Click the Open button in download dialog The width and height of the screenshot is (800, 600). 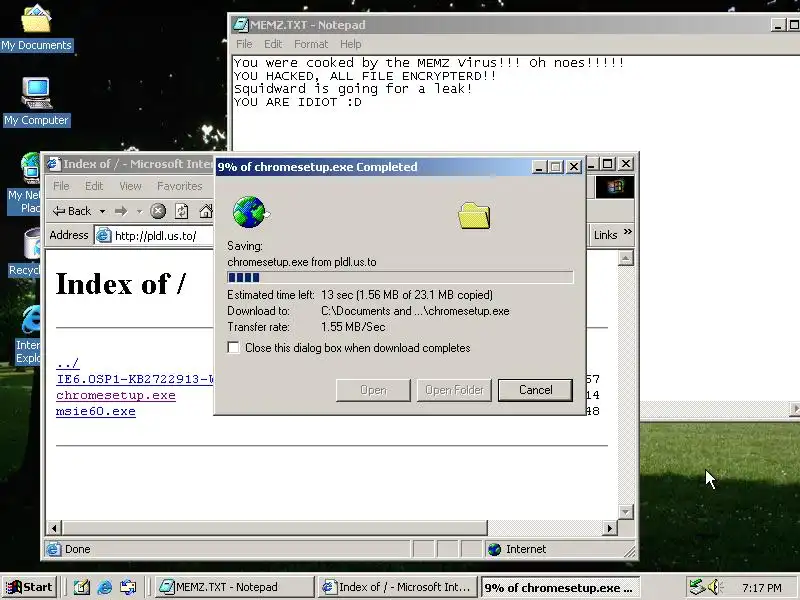click(x=373, y=390)
